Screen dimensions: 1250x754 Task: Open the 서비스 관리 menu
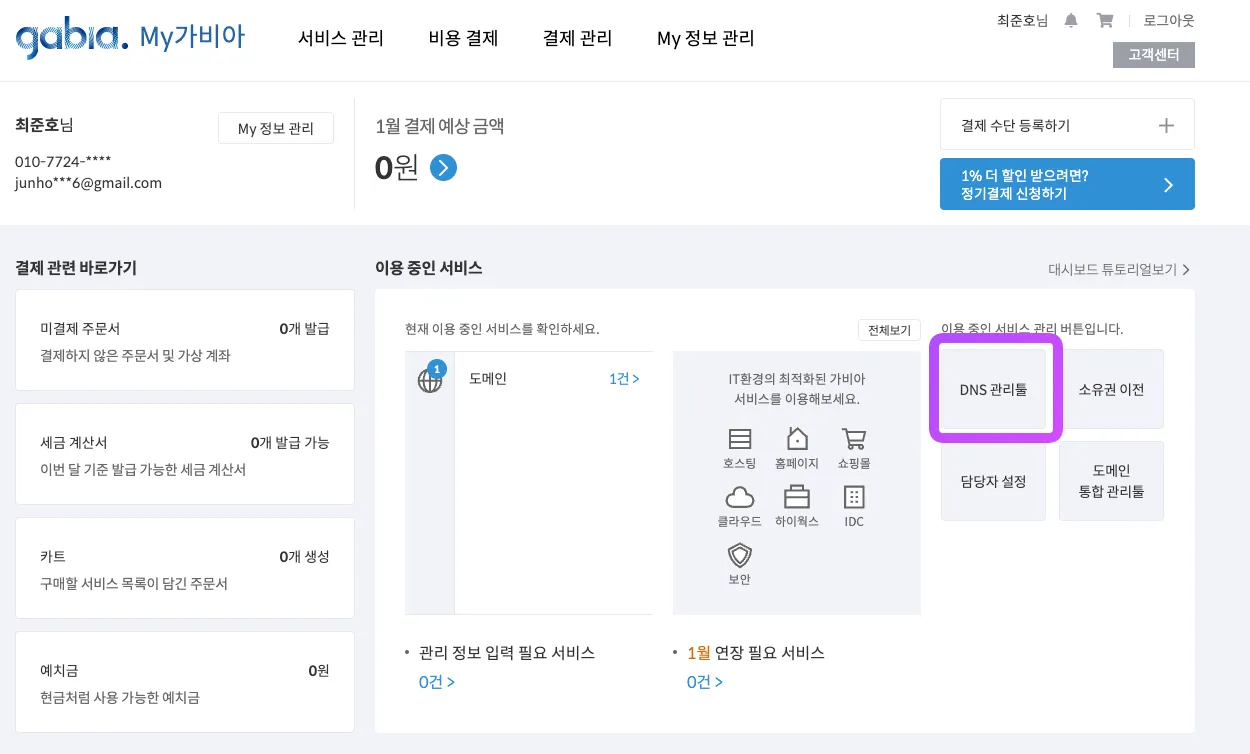341,39
